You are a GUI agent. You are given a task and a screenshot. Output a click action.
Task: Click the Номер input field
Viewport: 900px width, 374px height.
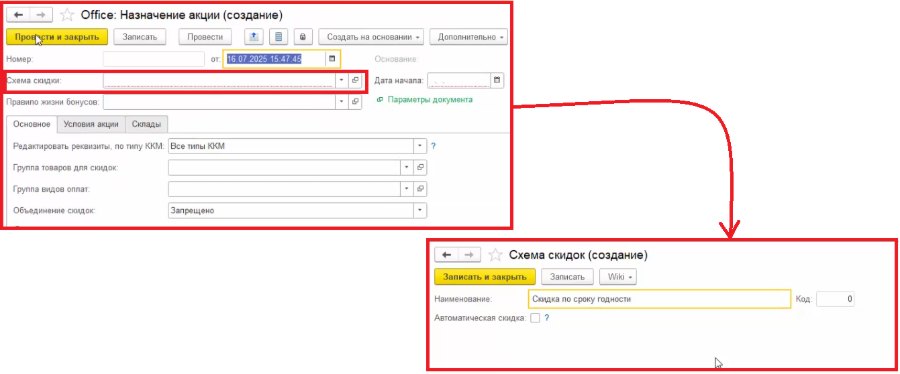(x=154, y=59)
